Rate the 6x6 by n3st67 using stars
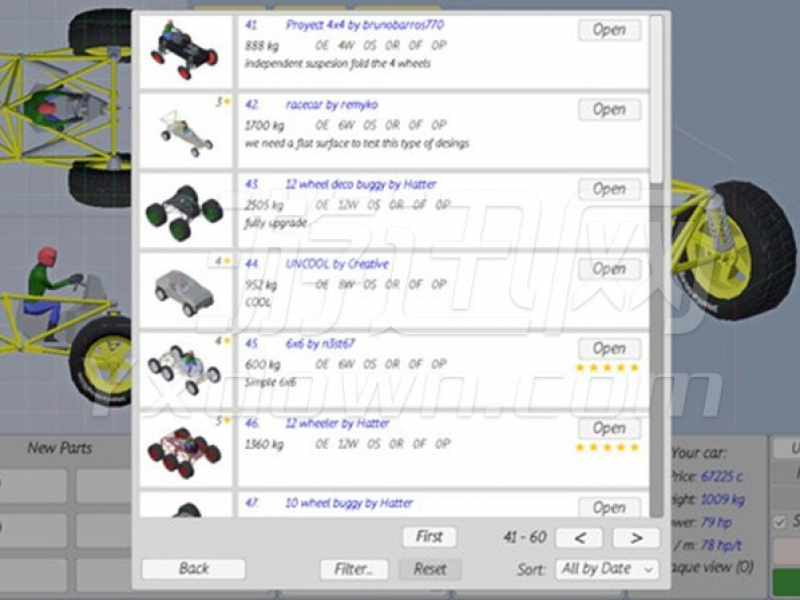The width and height of the screenshot is (800, 600). click(607, 368)
